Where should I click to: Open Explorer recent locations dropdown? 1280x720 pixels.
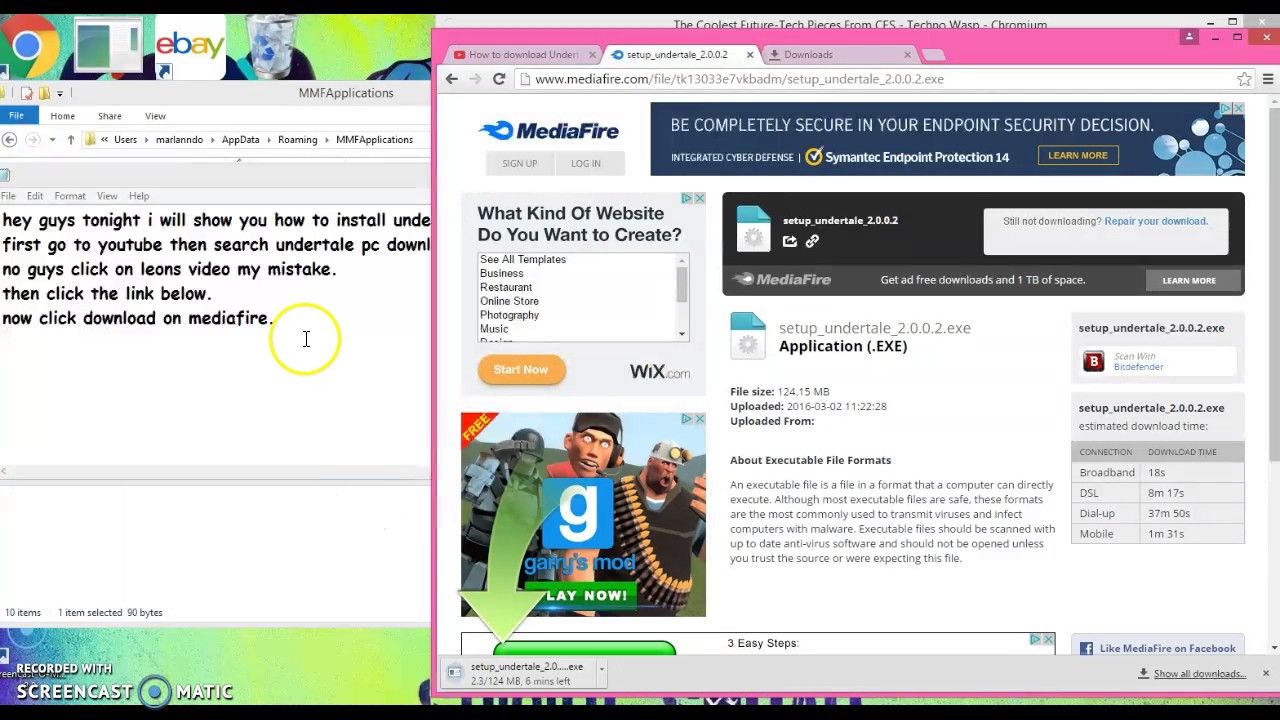52,140
